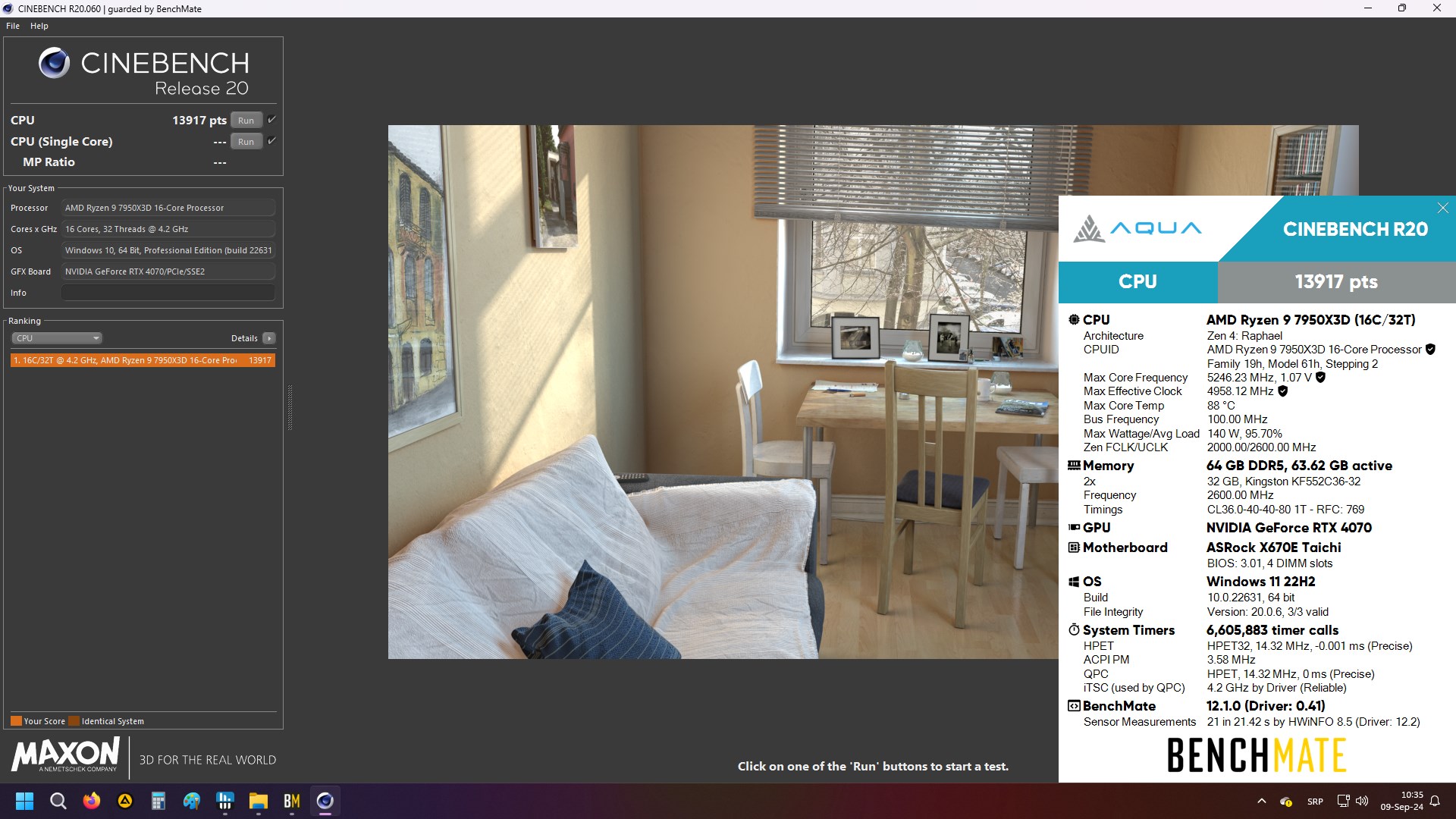Click the NVIDIA GeForce RTX 4070 text

tap(1288, 528)
